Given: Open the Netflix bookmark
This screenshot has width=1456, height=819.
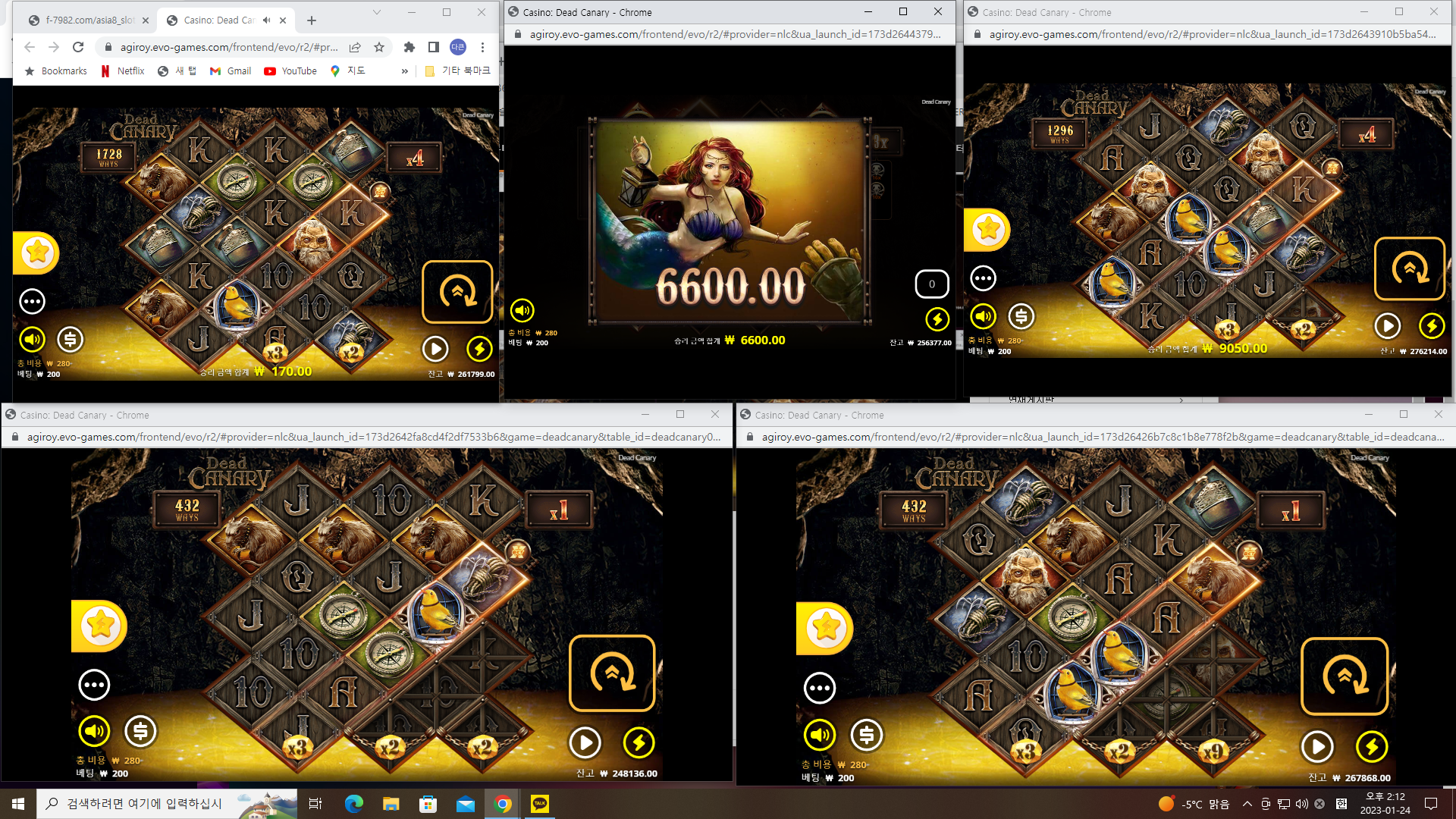Looking at the screenshot, I should coord(122,71).
